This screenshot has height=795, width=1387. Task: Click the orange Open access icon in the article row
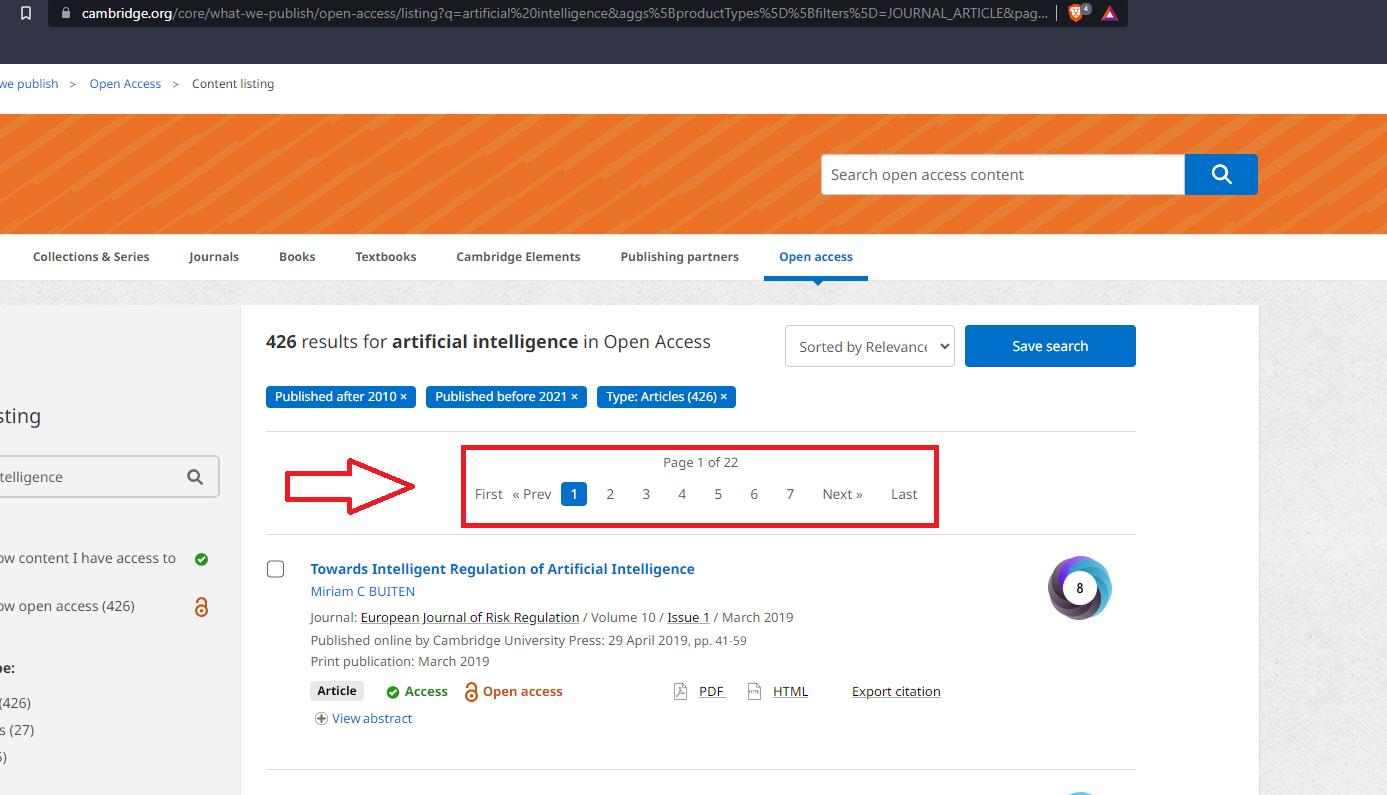tap(471, 692)
